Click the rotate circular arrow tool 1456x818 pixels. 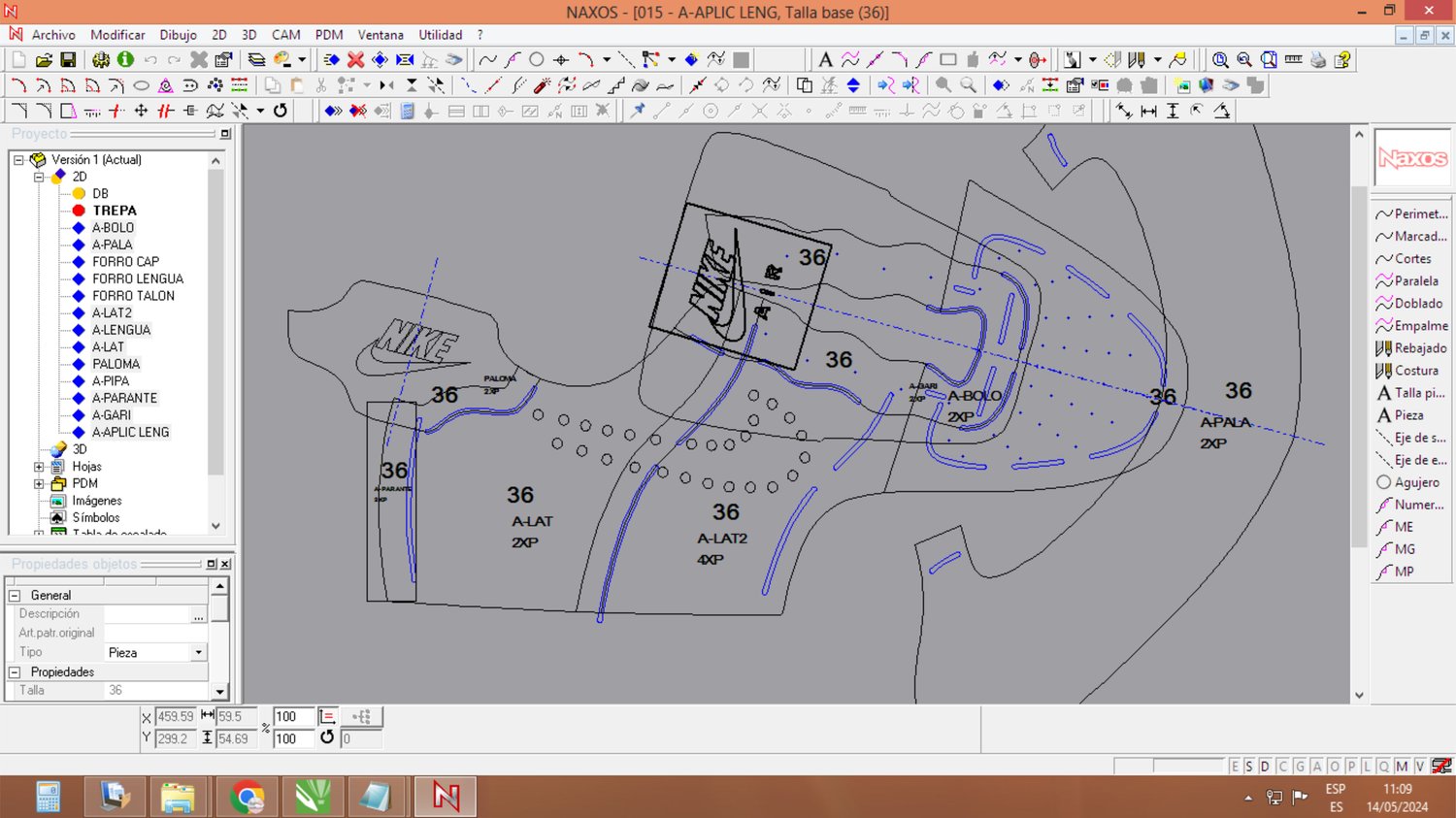pyautogui.click(x=281, y=111)
